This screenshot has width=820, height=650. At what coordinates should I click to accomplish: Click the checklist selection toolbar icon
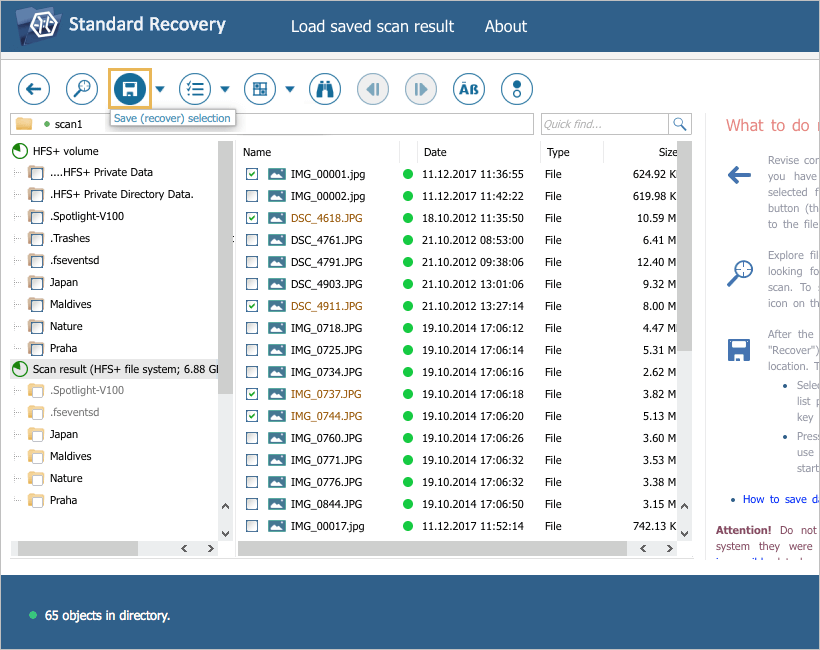195,89
